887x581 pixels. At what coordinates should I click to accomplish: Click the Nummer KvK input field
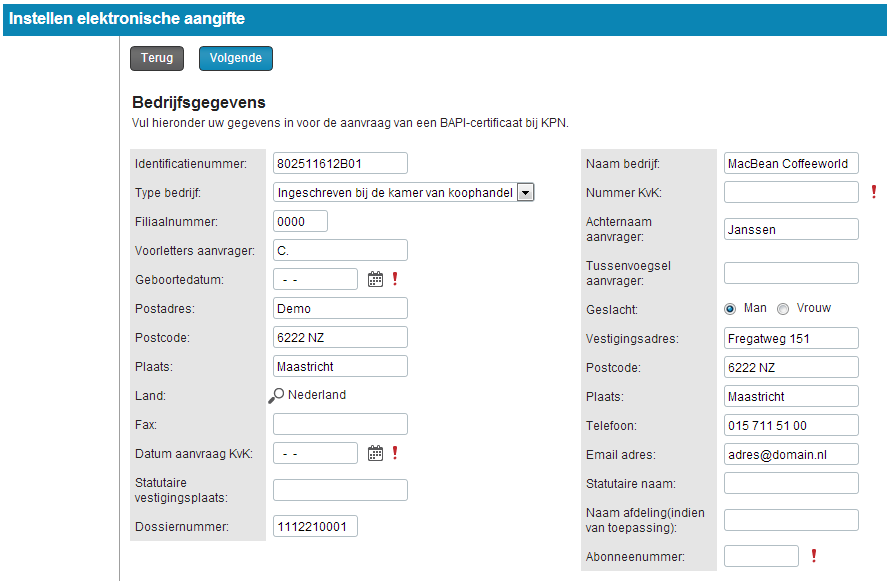(x=791, y=192)
